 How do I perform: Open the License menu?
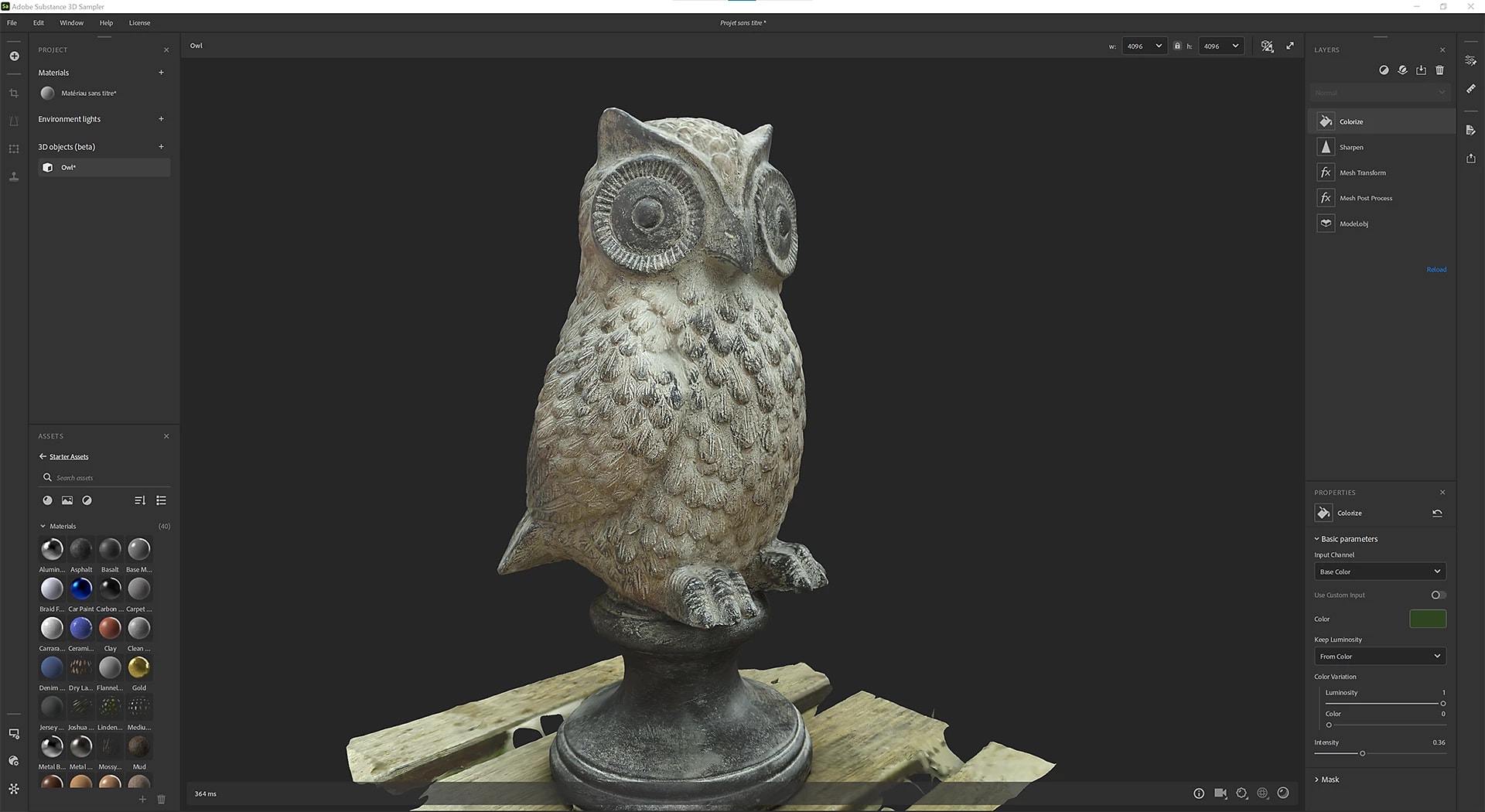tap(139, 22)
